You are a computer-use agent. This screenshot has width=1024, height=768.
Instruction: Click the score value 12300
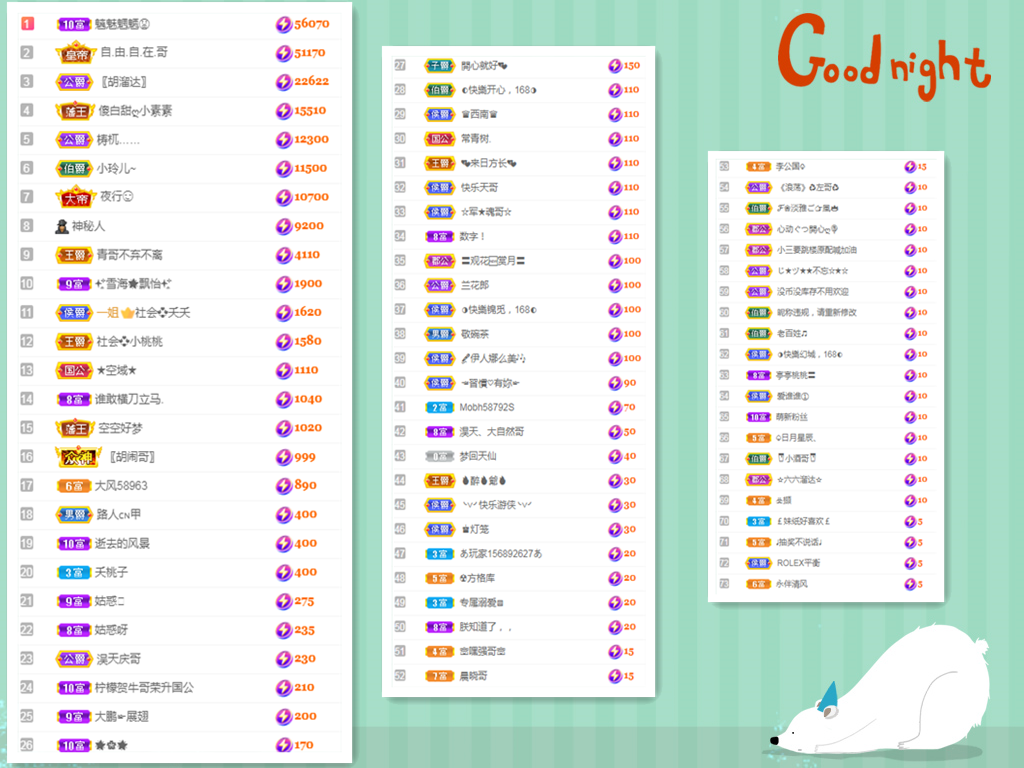(x=312, y=140)
